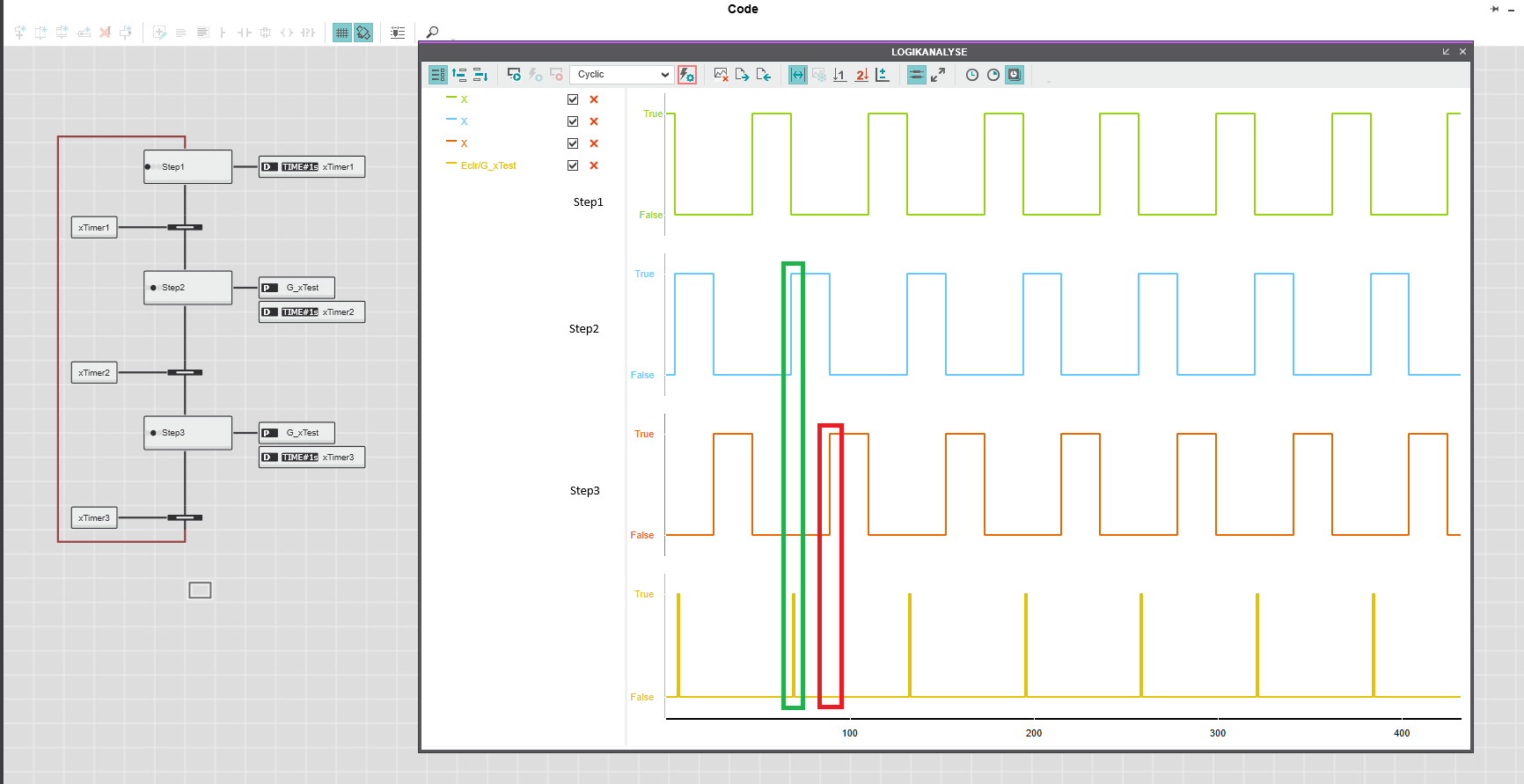Remove the blue X signal with red cross

594,121
